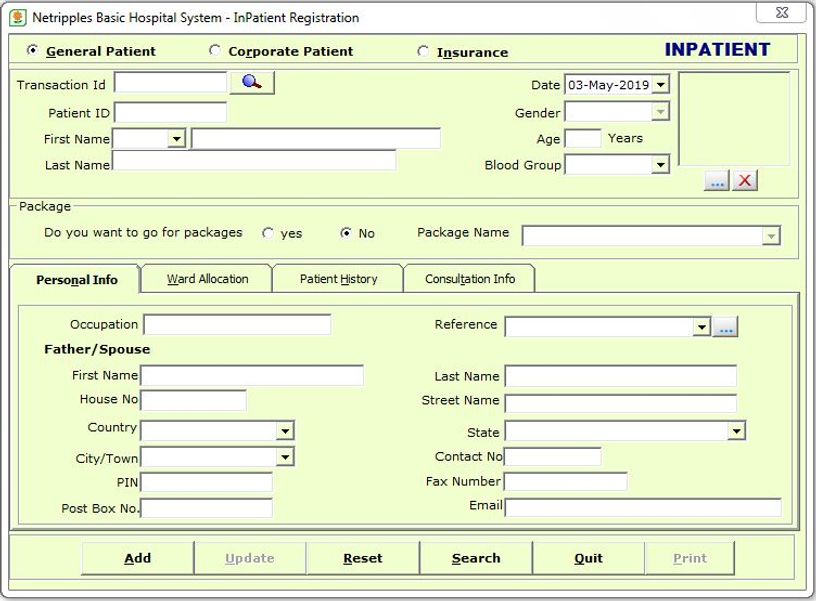Image resolution: width=816 pixels, height=601 pixels.
Task: Focus the Contact No field
Action: (553, 456)
